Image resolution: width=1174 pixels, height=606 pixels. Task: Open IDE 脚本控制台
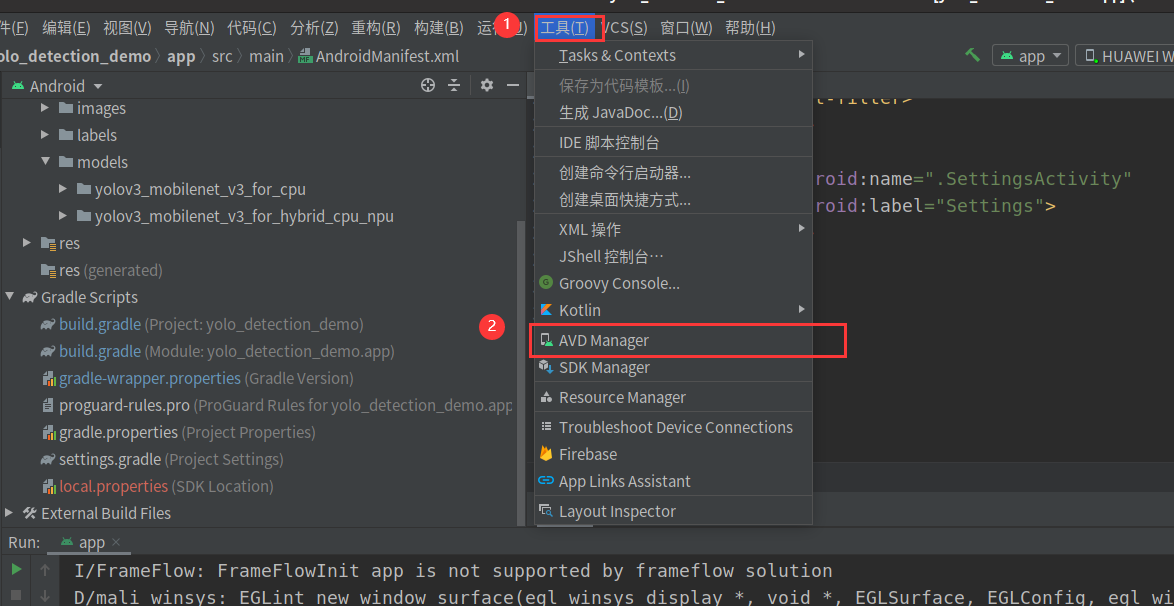(673, 142)
